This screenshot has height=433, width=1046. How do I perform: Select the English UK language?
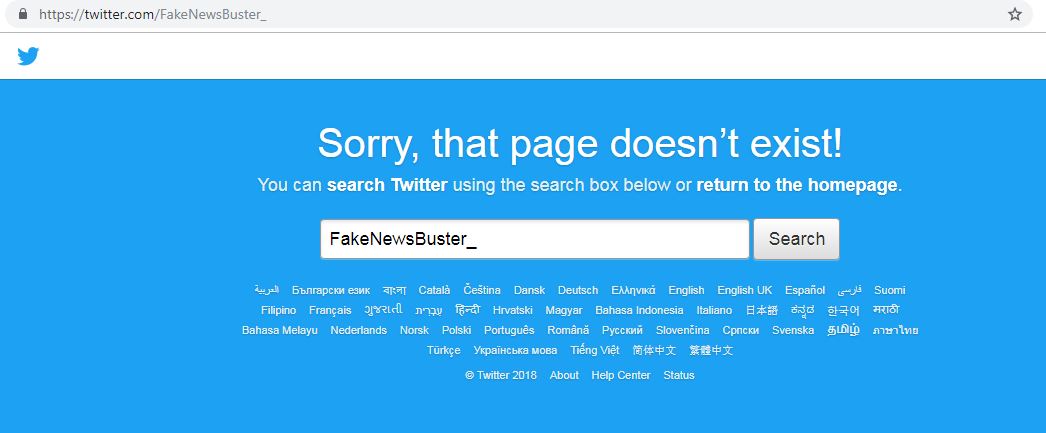(x=744, y=290)
